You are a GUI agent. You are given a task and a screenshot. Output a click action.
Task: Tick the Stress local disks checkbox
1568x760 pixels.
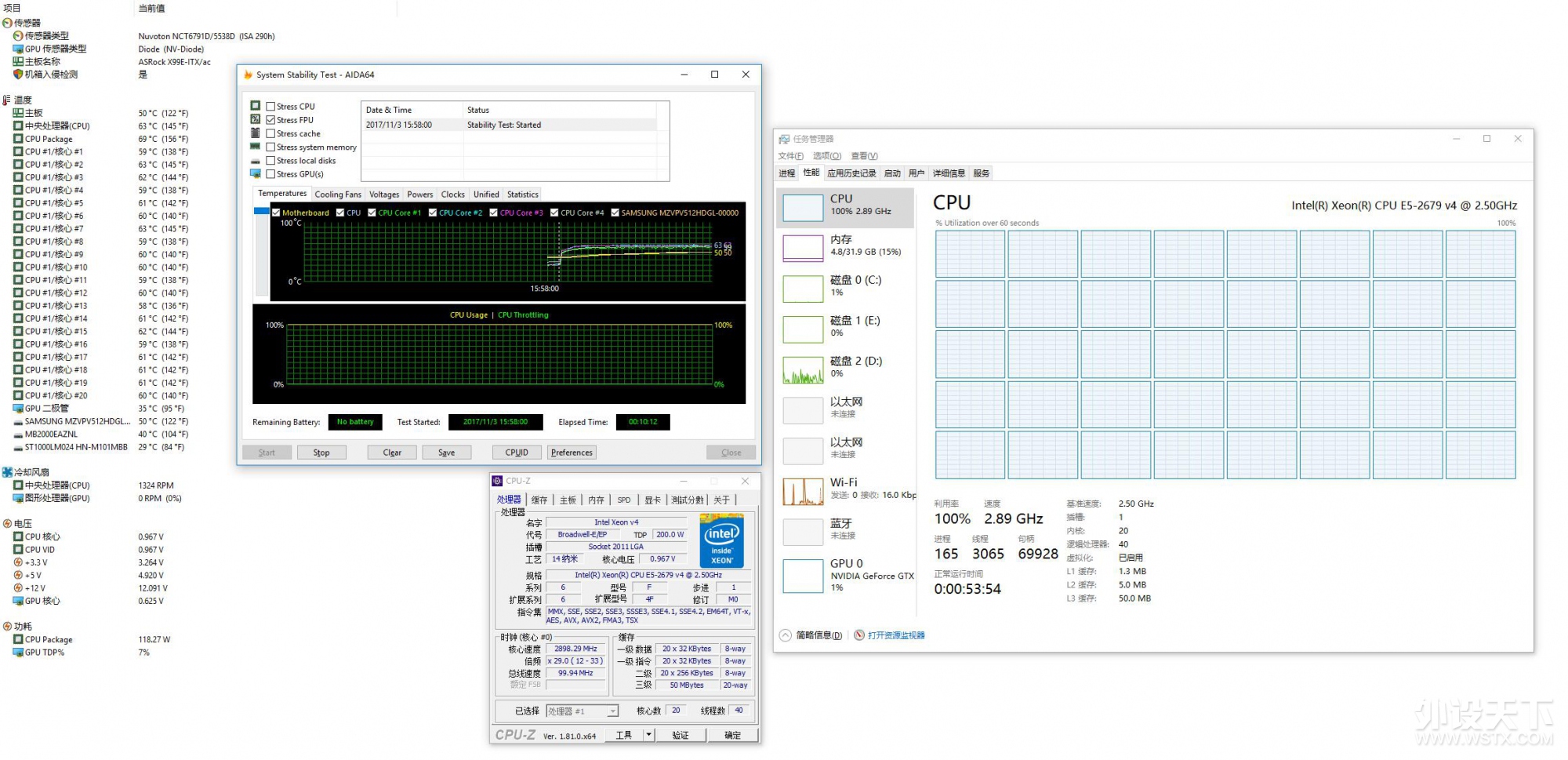(270, 161)
